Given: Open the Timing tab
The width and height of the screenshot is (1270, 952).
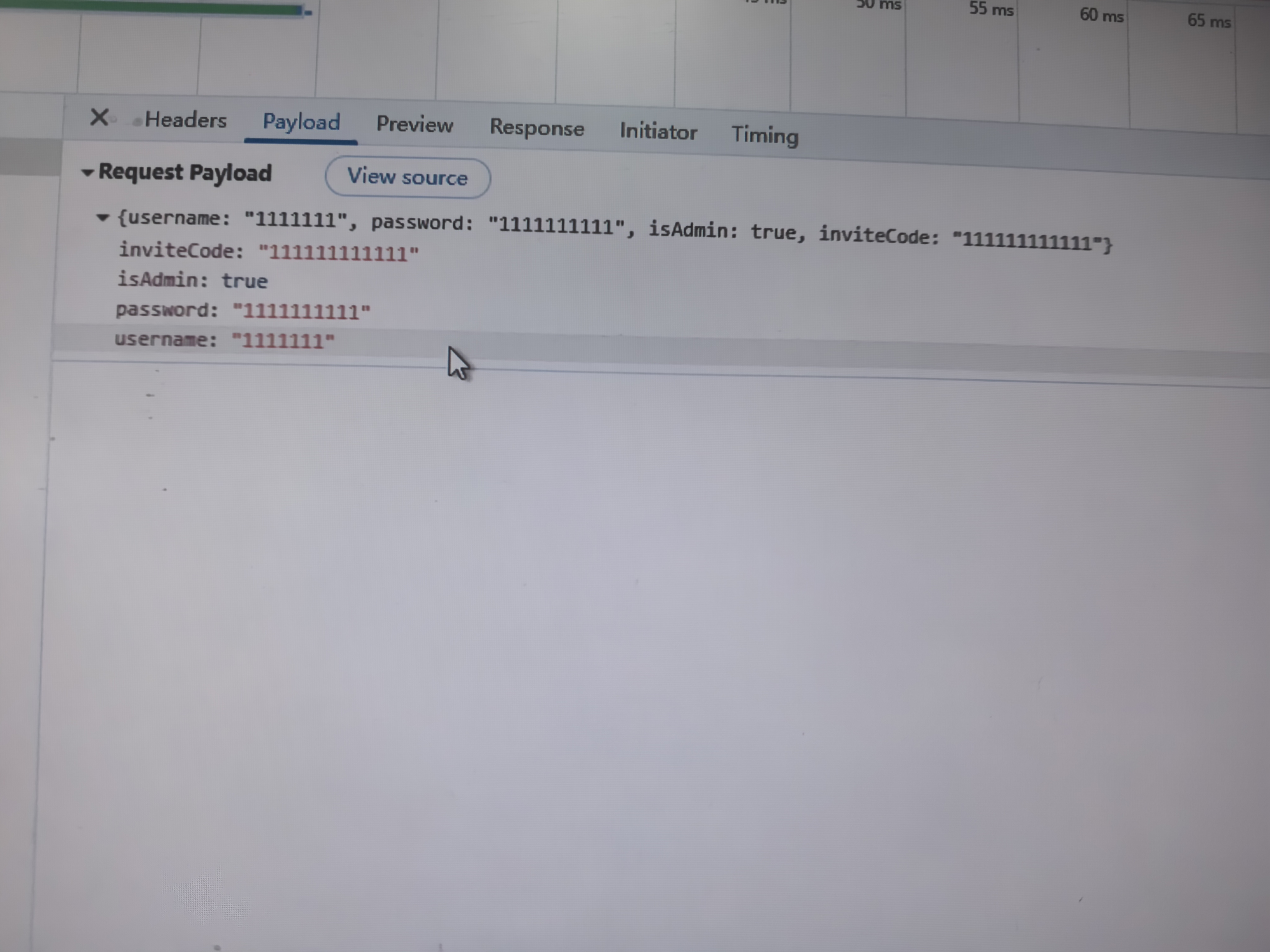Looking at the screenshot, I should (765, 135).
